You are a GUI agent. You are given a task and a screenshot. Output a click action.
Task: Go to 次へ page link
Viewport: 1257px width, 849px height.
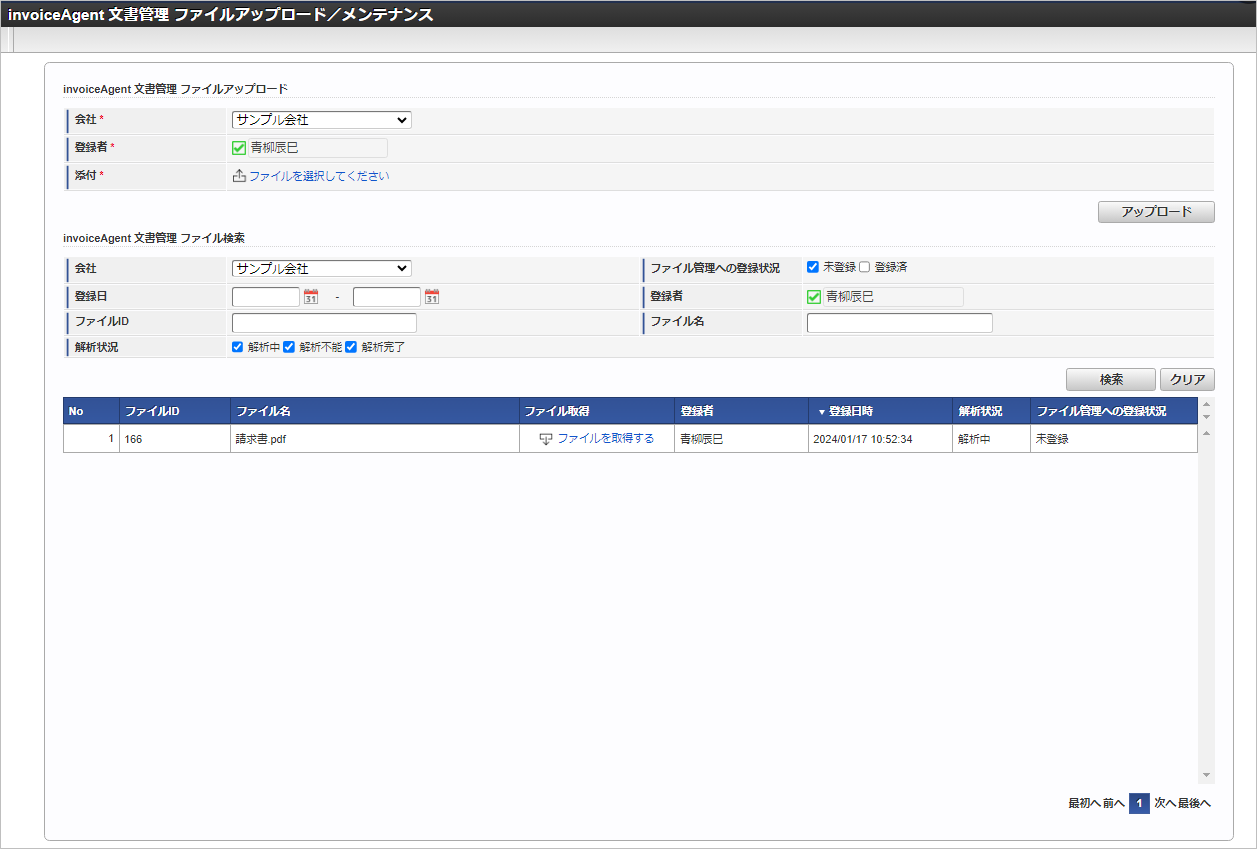(x=1165, y=804)
